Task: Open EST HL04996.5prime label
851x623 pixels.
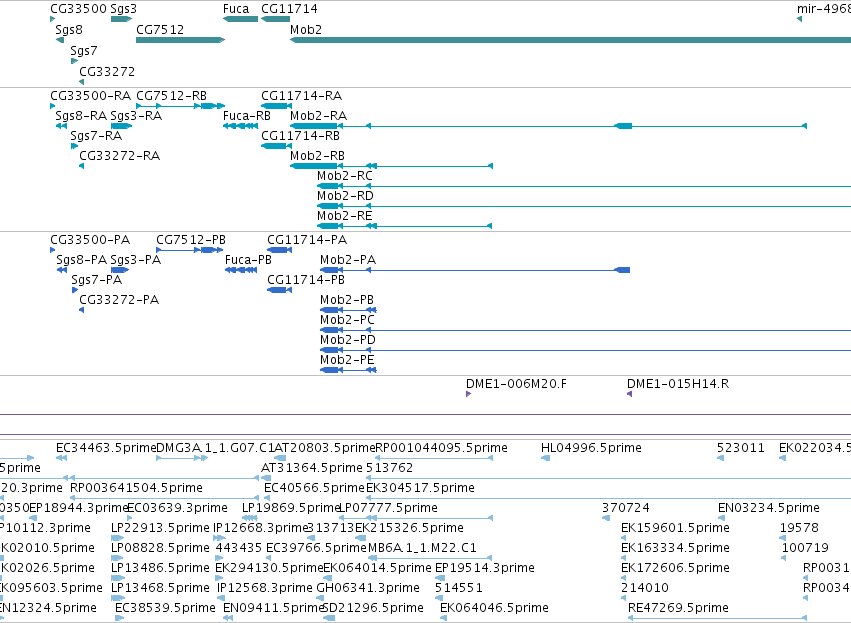Action: [591, 448]
